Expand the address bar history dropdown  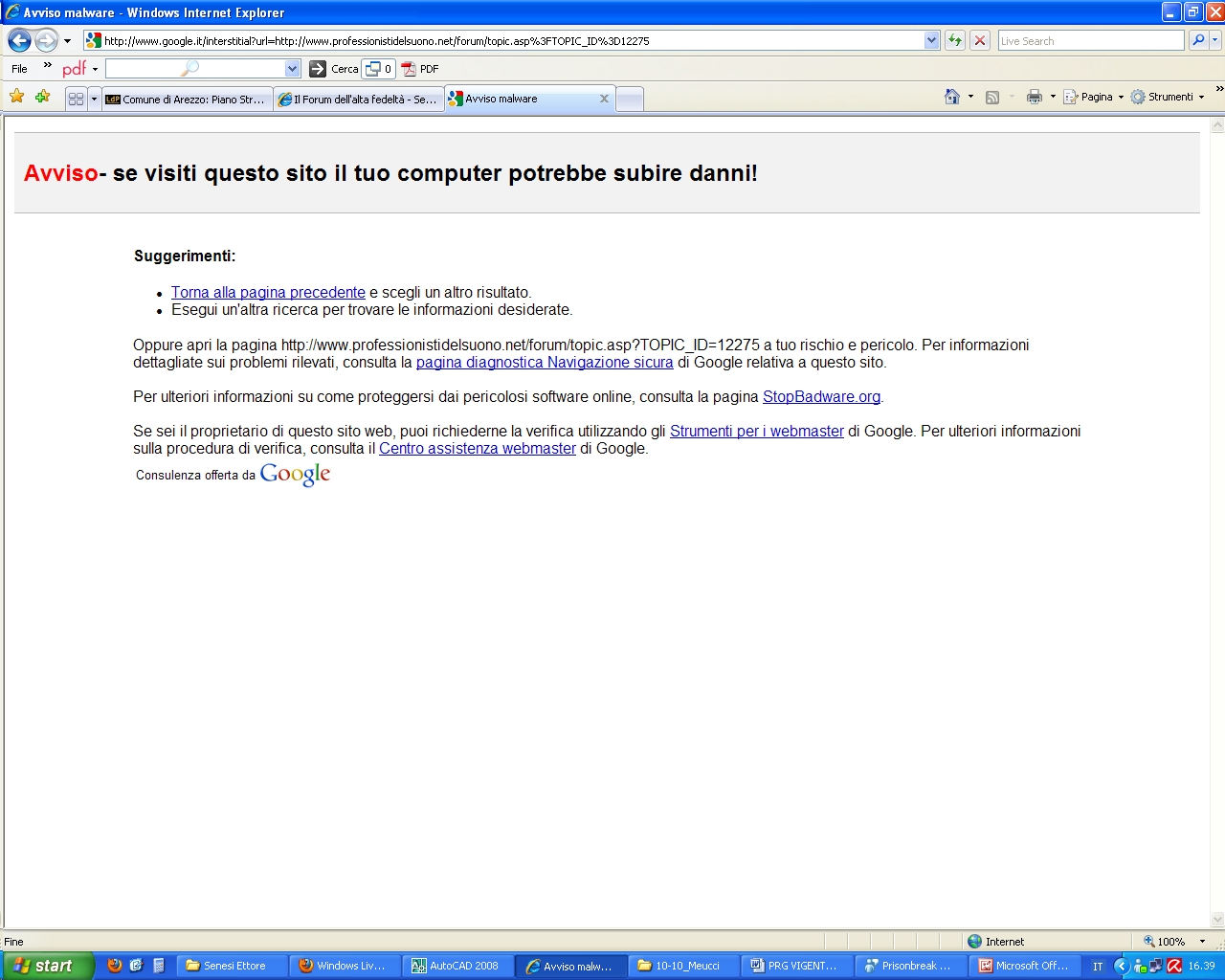[x=932, y=40]
